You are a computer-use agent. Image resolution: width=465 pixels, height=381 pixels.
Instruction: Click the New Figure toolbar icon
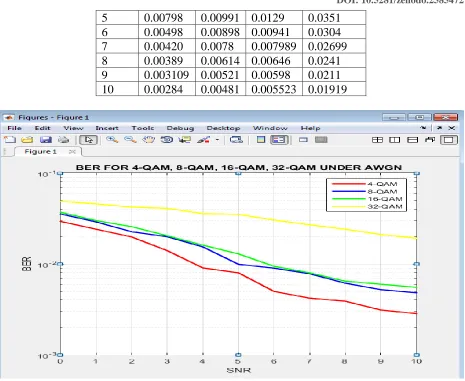[10, 140]
